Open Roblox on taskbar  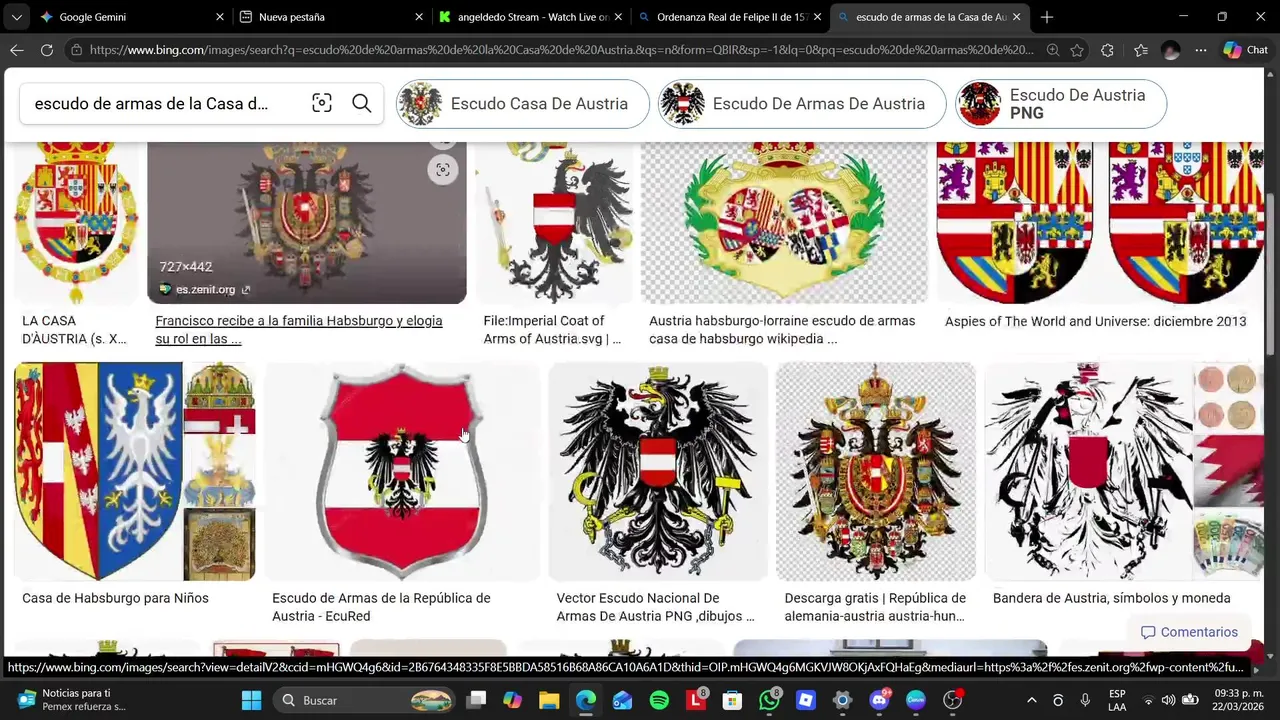[805, 700]
